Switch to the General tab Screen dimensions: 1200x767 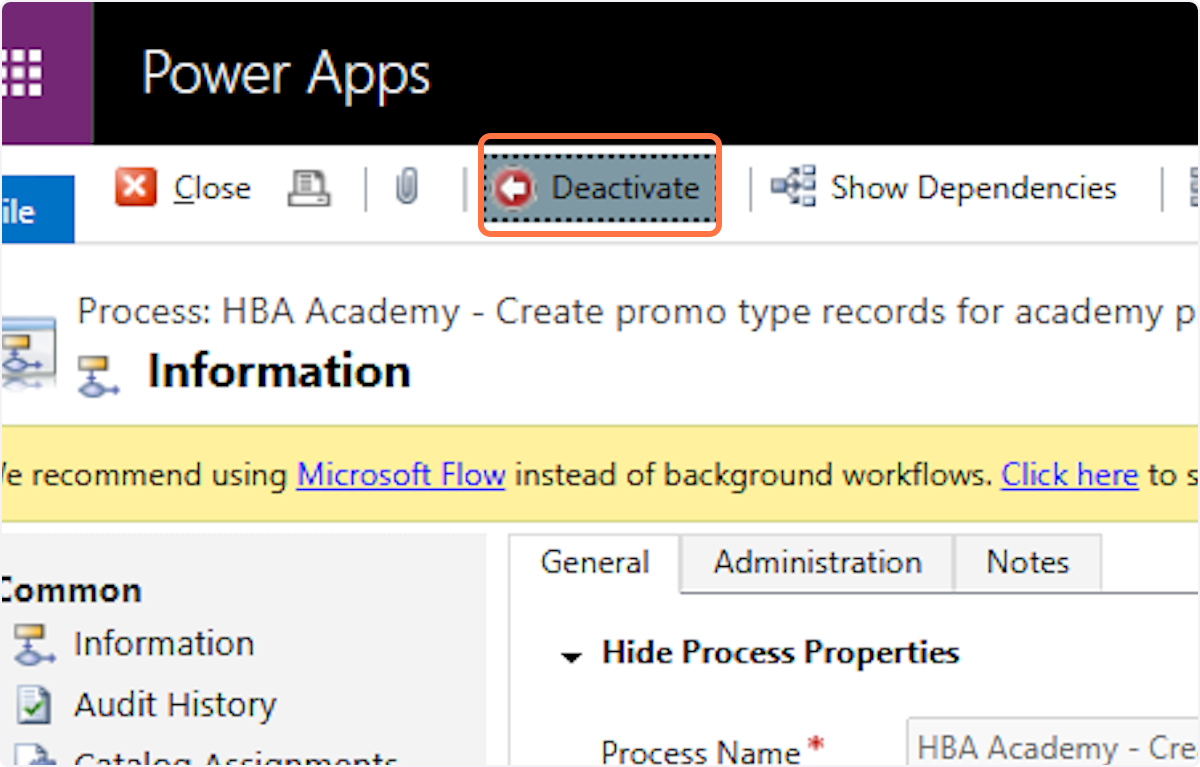(x=595, y=563)
